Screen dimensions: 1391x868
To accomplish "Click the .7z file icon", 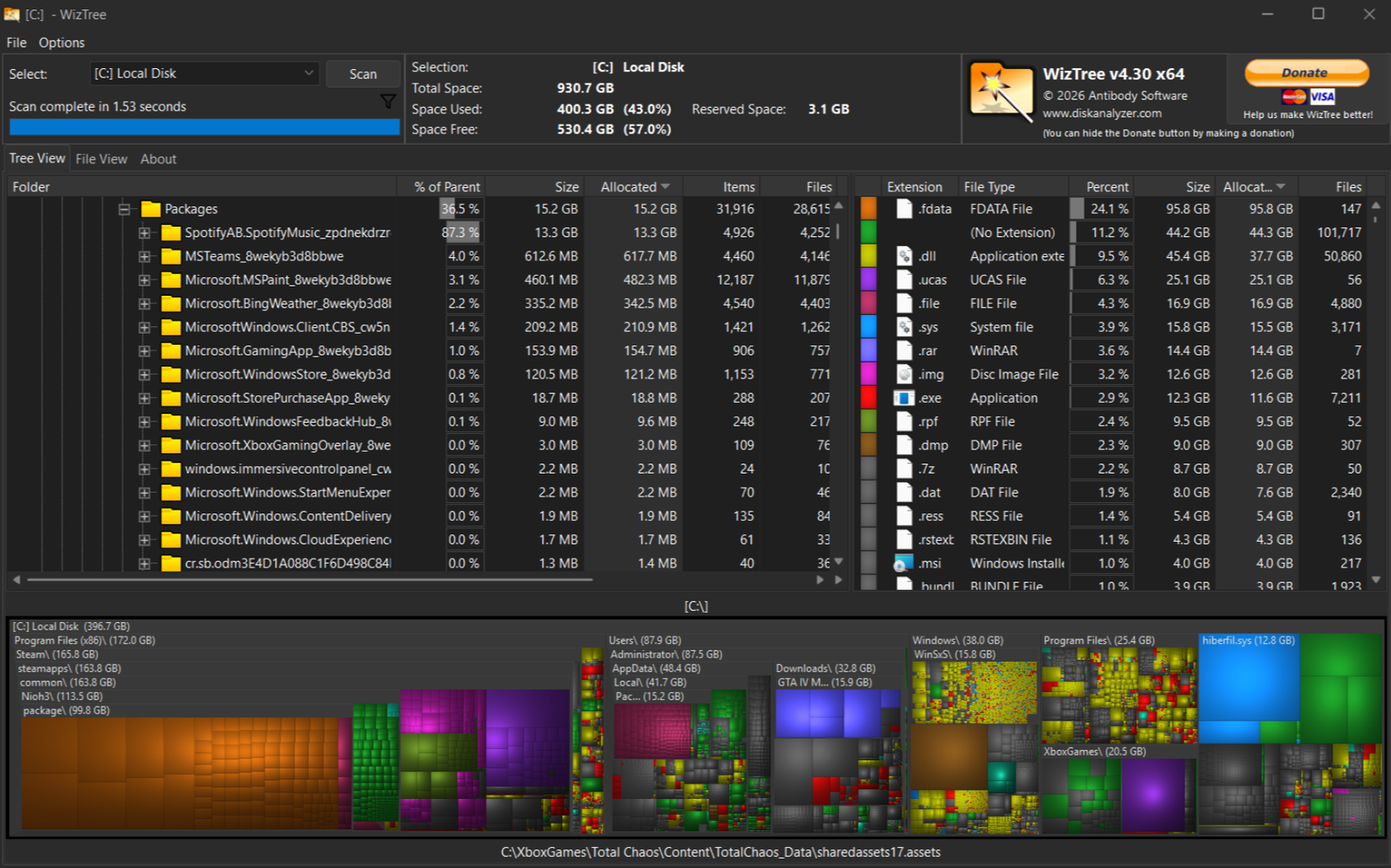I will (x=904, y=469).
